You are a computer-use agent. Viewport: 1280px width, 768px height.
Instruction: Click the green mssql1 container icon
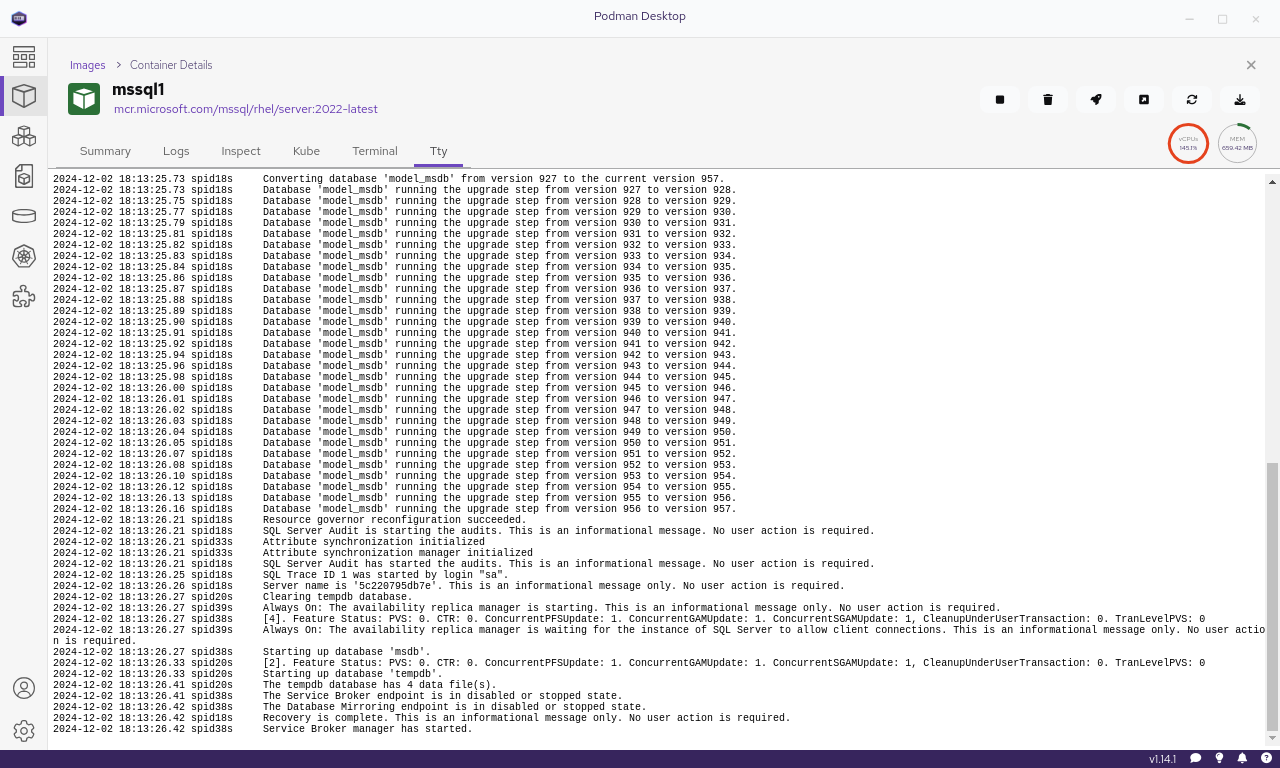(x=84, y=99)
